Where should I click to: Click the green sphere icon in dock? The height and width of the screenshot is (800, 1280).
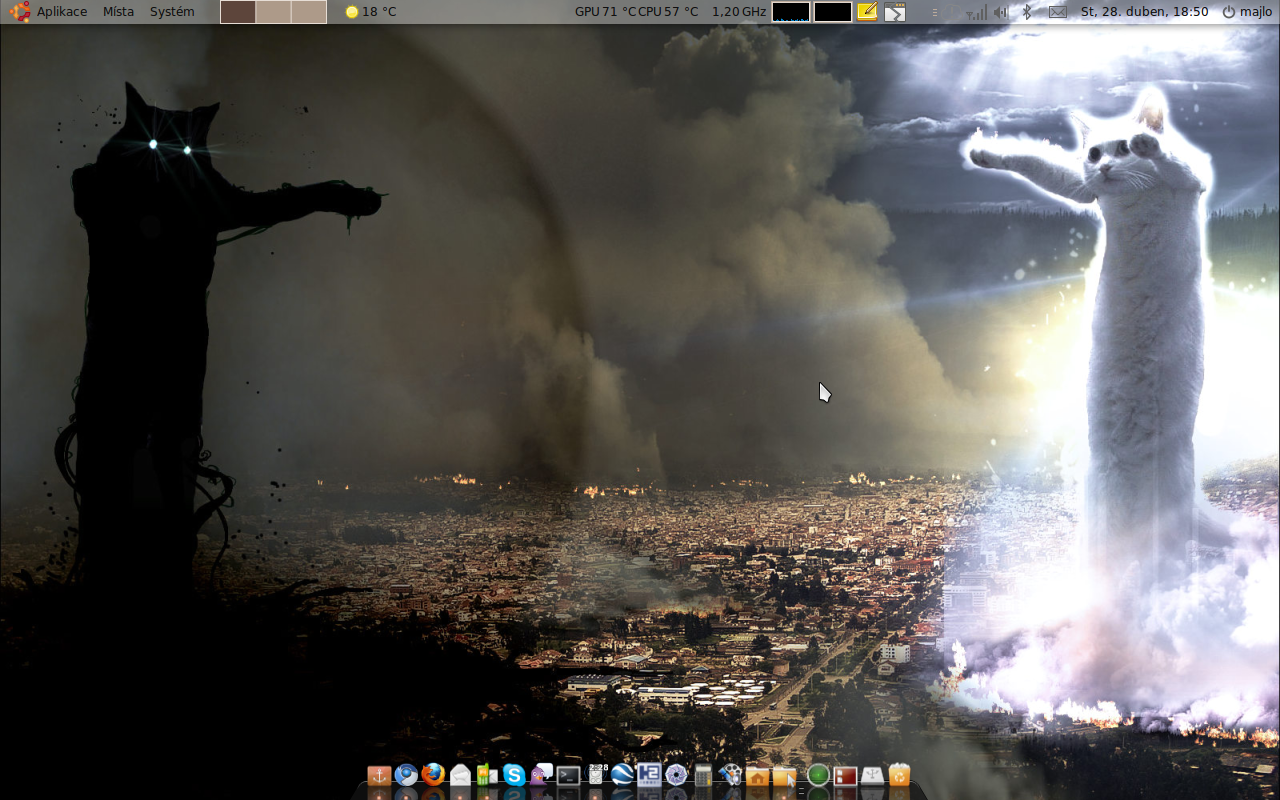coord(819,775)
